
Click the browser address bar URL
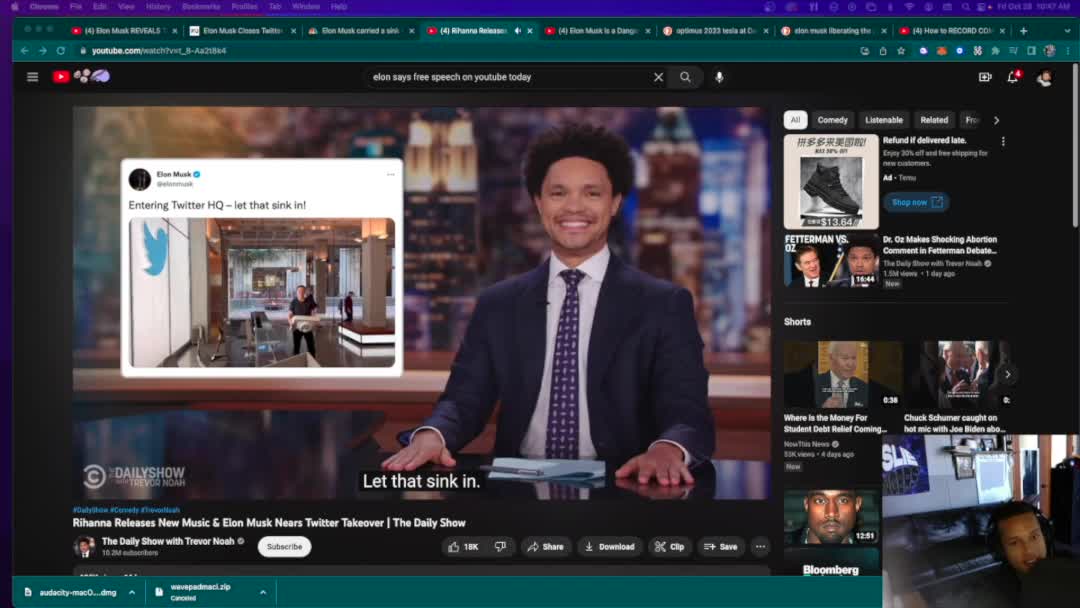click(x=159, y=51)
